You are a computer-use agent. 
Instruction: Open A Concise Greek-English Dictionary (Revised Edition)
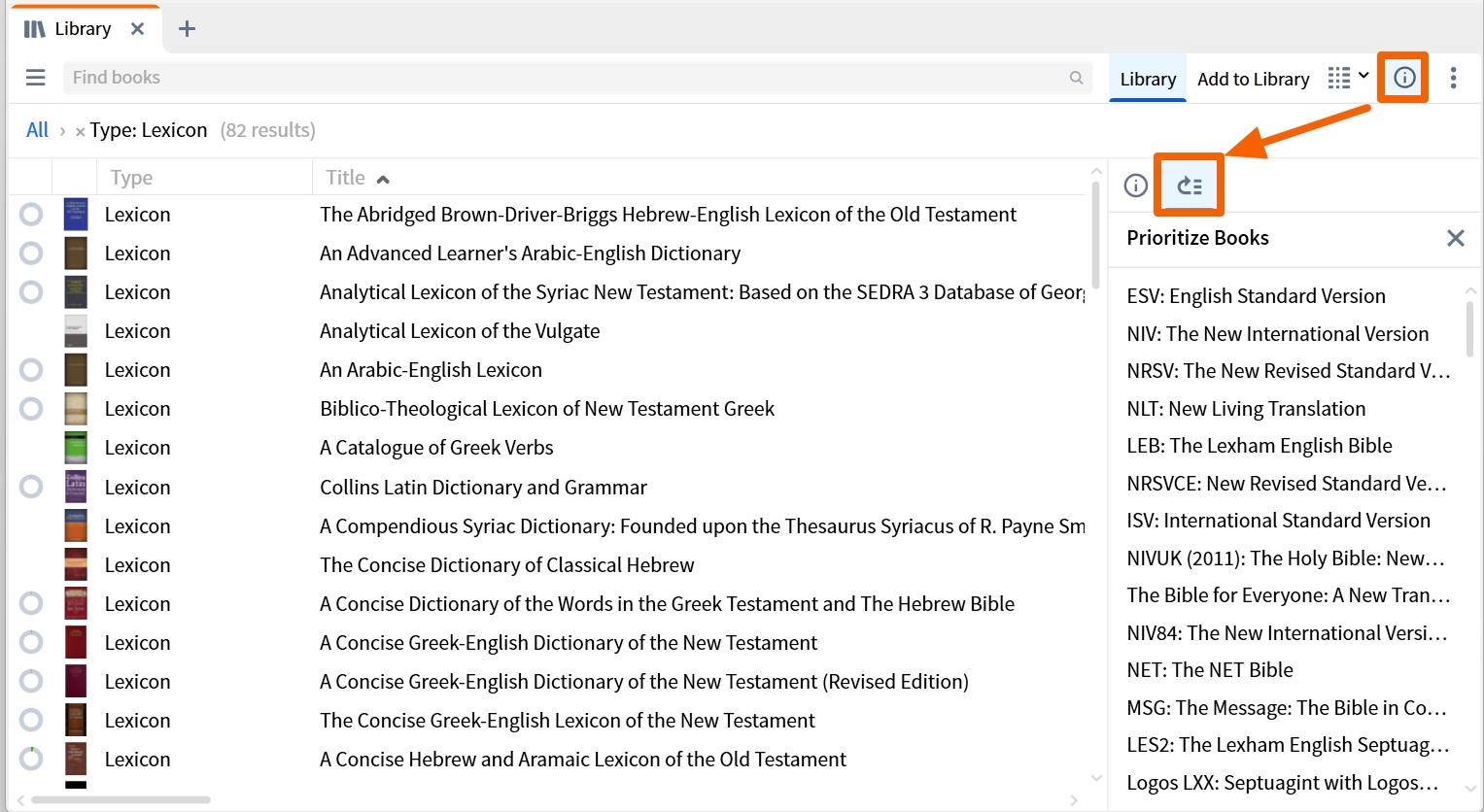click(x=644, y=681)
